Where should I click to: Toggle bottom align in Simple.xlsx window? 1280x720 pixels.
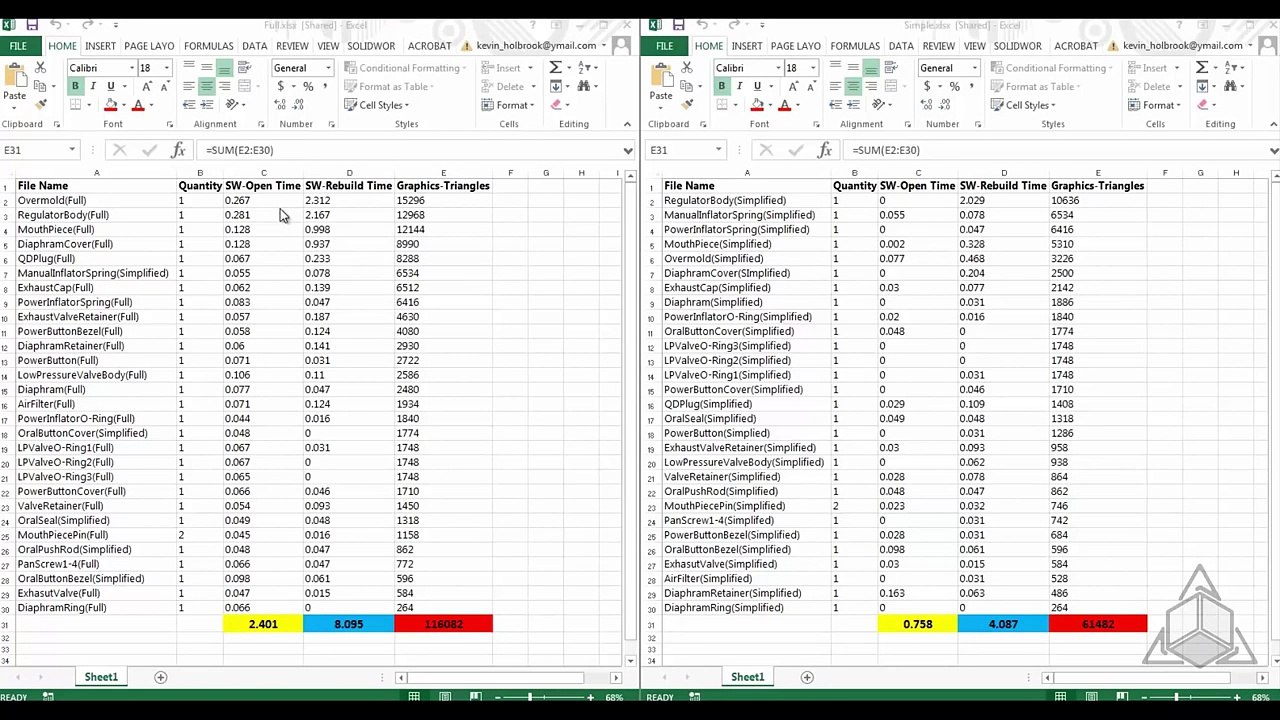pos(870,68)
